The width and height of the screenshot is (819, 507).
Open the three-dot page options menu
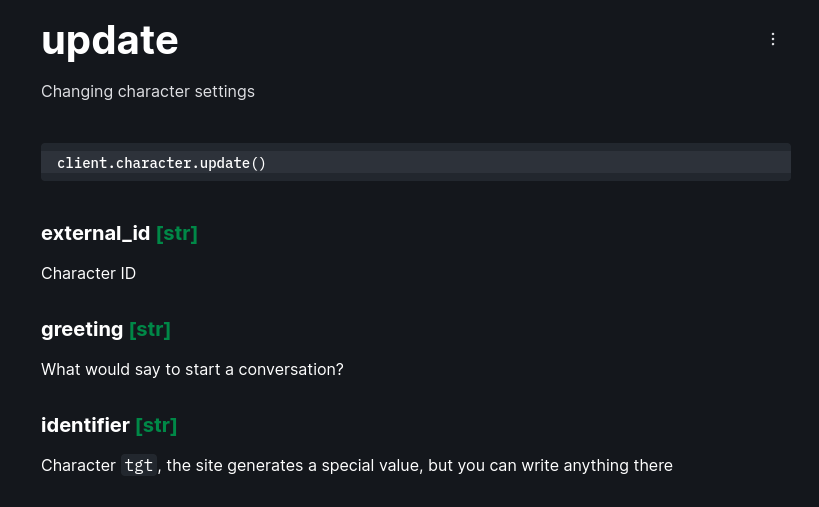click(x=772, y=39)
